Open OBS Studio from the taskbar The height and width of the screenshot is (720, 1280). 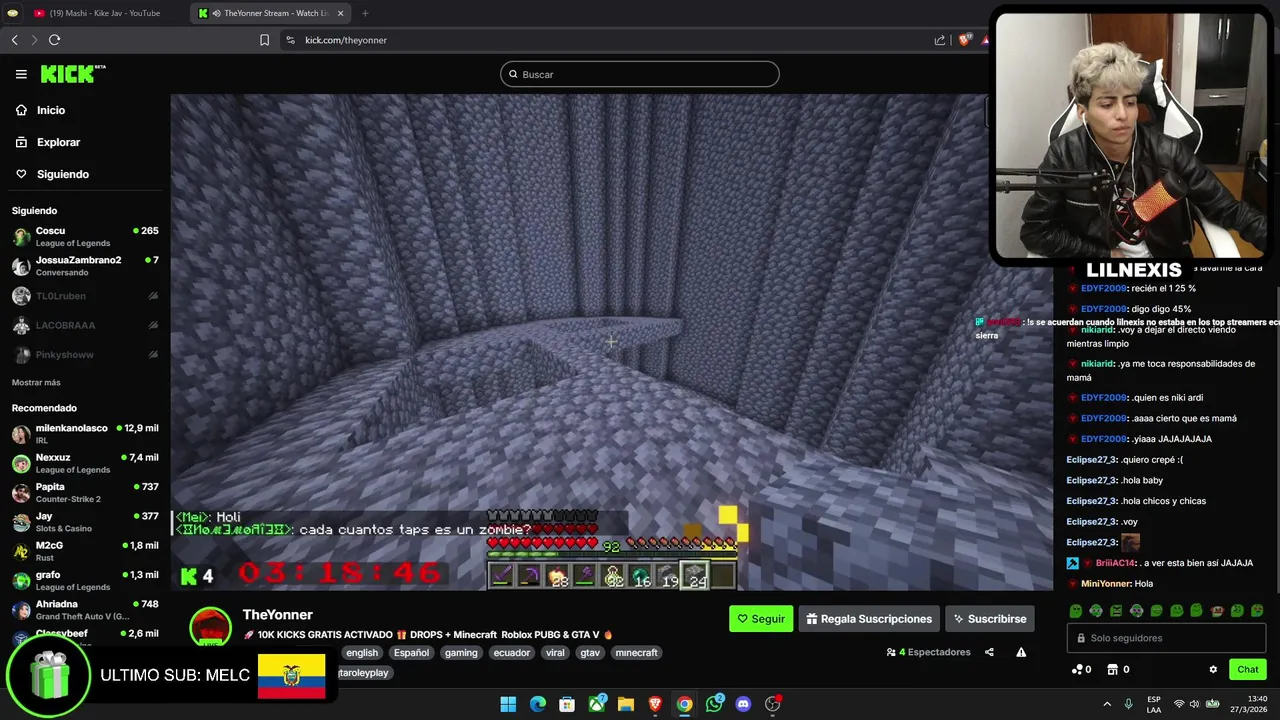(773, 704)
